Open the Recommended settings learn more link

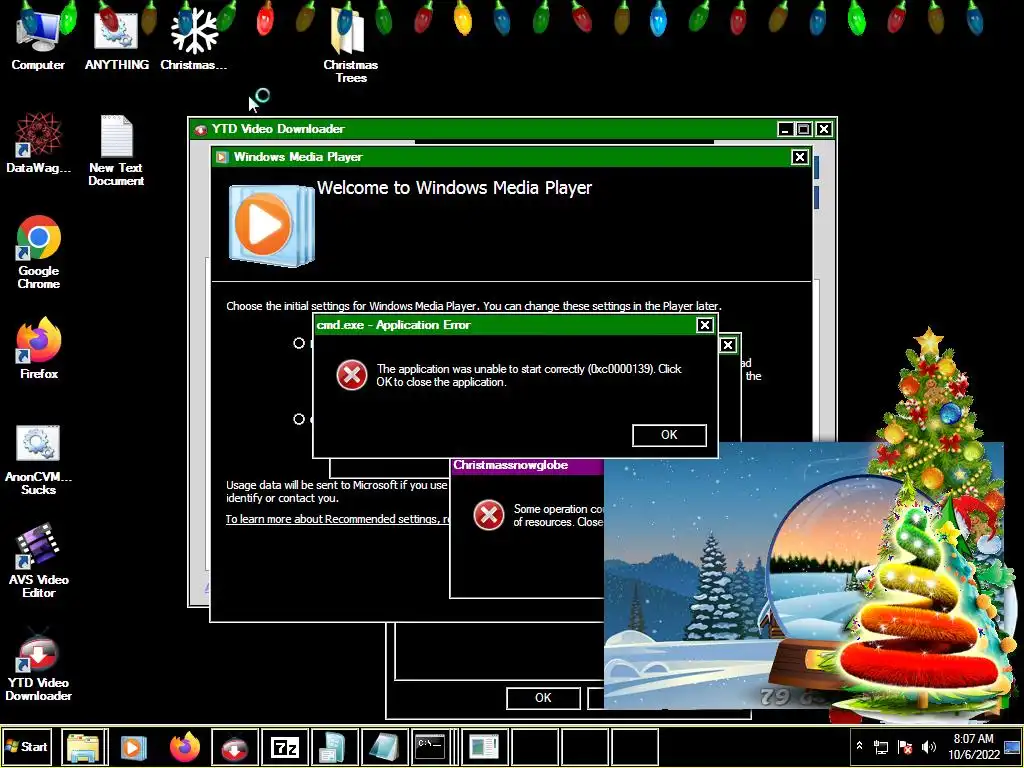338,519
